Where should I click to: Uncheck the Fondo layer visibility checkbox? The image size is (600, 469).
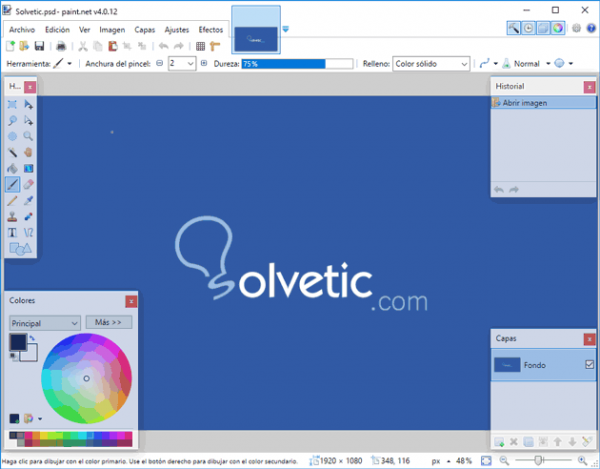click(589, 365)
